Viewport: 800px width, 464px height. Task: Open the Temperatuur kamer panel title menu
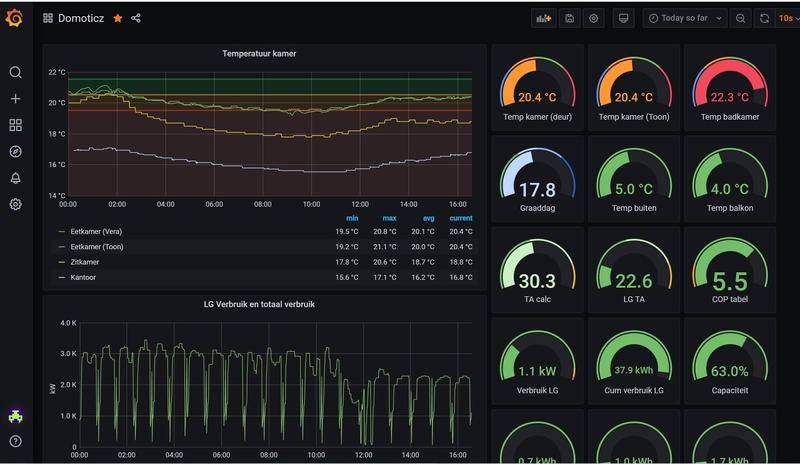click(259, 54)
